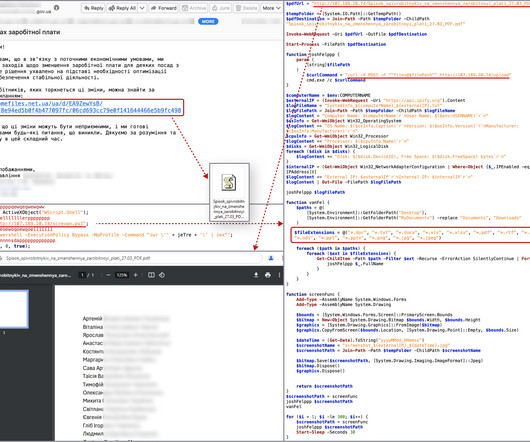Forward the email message

click(x=164, y=8)
